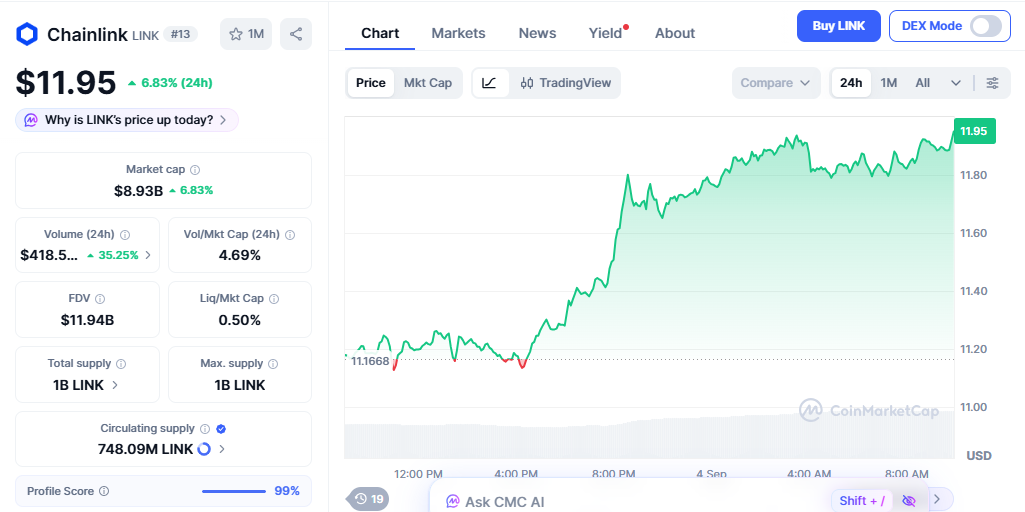Click the verified badge by Circulating supply

[x=221, y=429]
